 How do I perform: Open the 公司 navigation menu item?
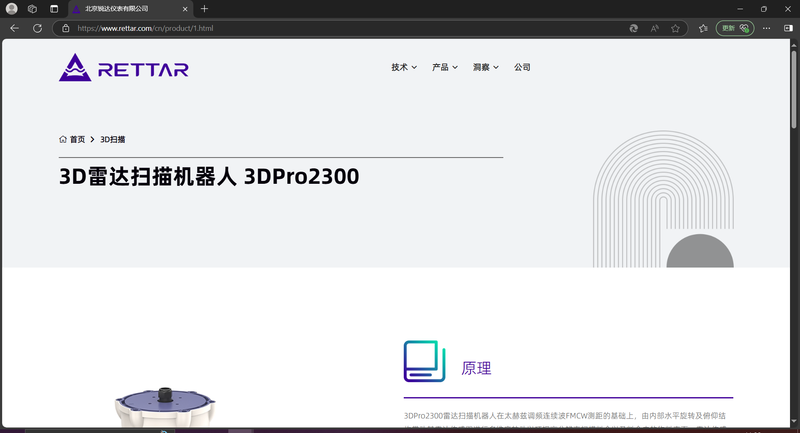coord(522,67)
